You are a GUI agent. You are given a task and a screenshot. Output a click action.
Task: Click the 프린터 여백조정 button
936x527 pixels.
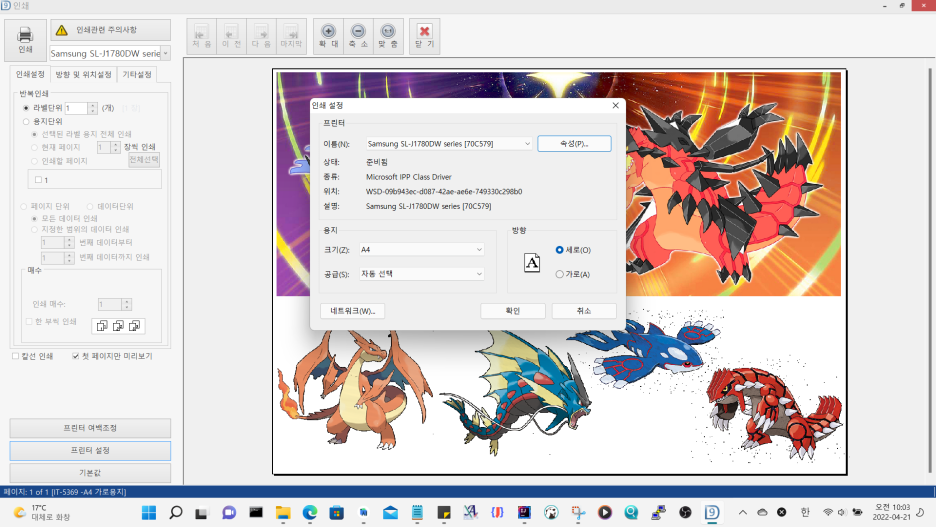(x=90, y=428)
